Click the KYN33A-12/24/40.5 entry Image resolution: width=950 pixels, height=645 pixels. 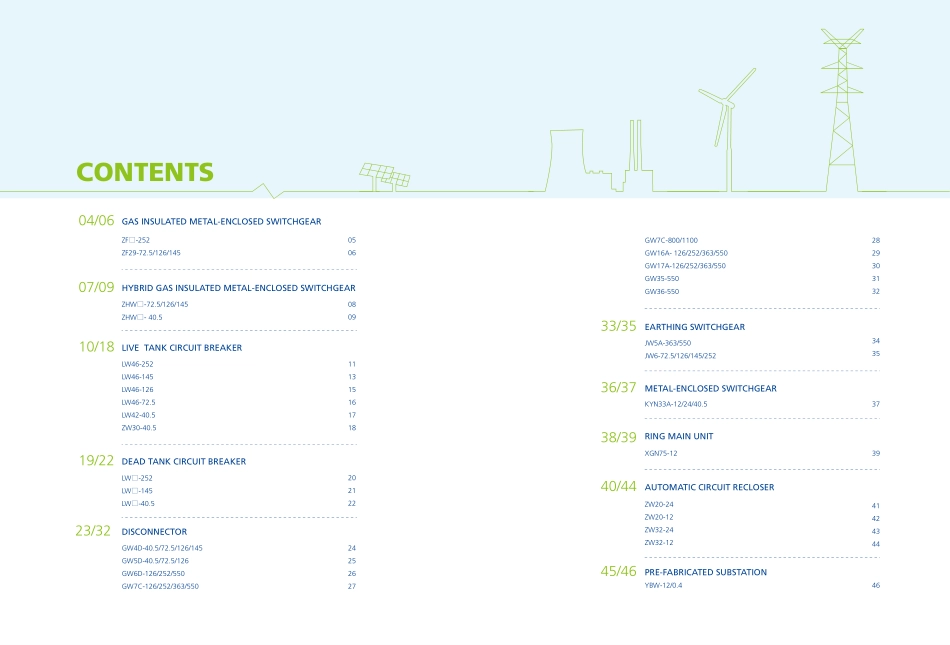[x=676, y=404]
